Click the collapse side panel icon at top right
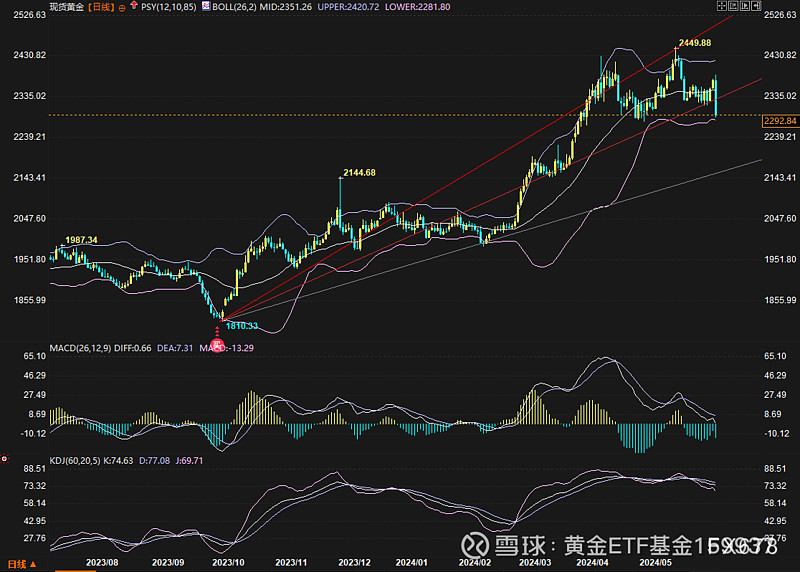The height and width of the screenshot is (572, 800). click(x=756, y=6)
